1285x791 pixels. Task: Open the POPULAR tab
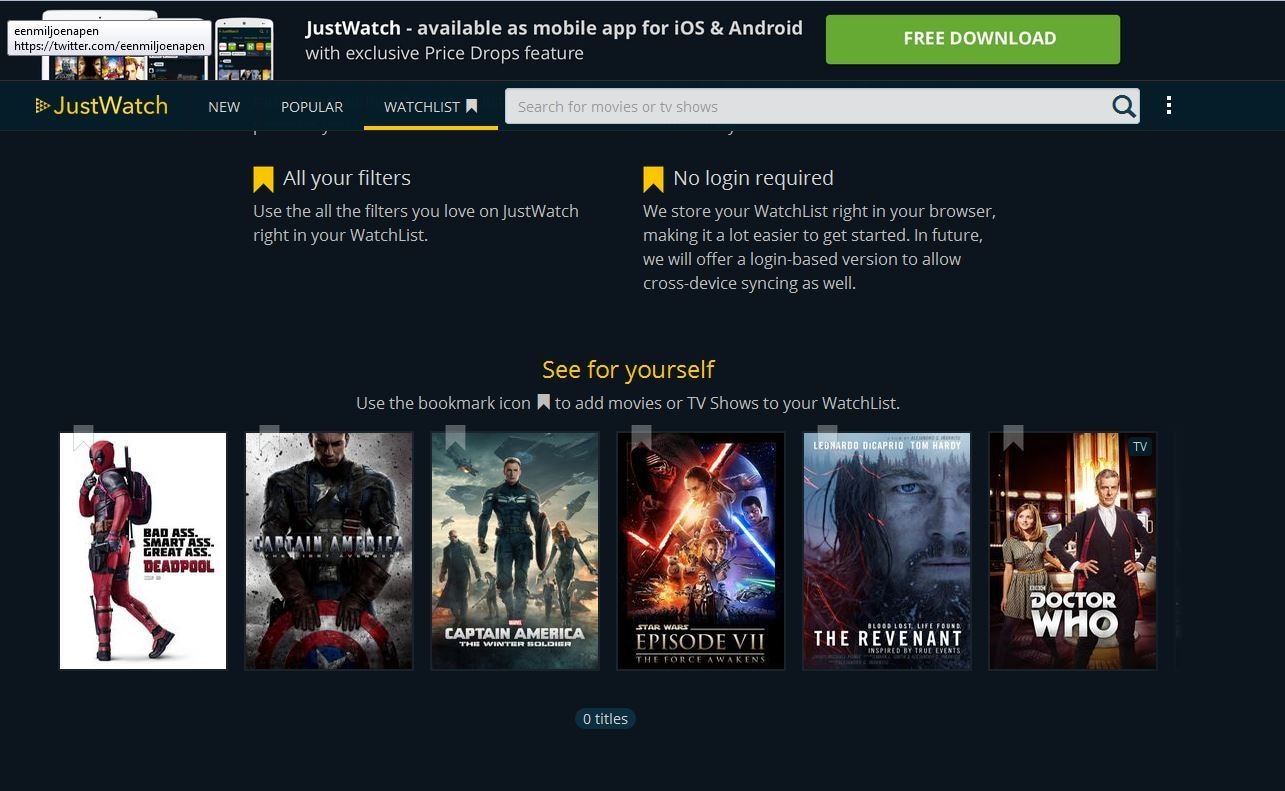312,106
